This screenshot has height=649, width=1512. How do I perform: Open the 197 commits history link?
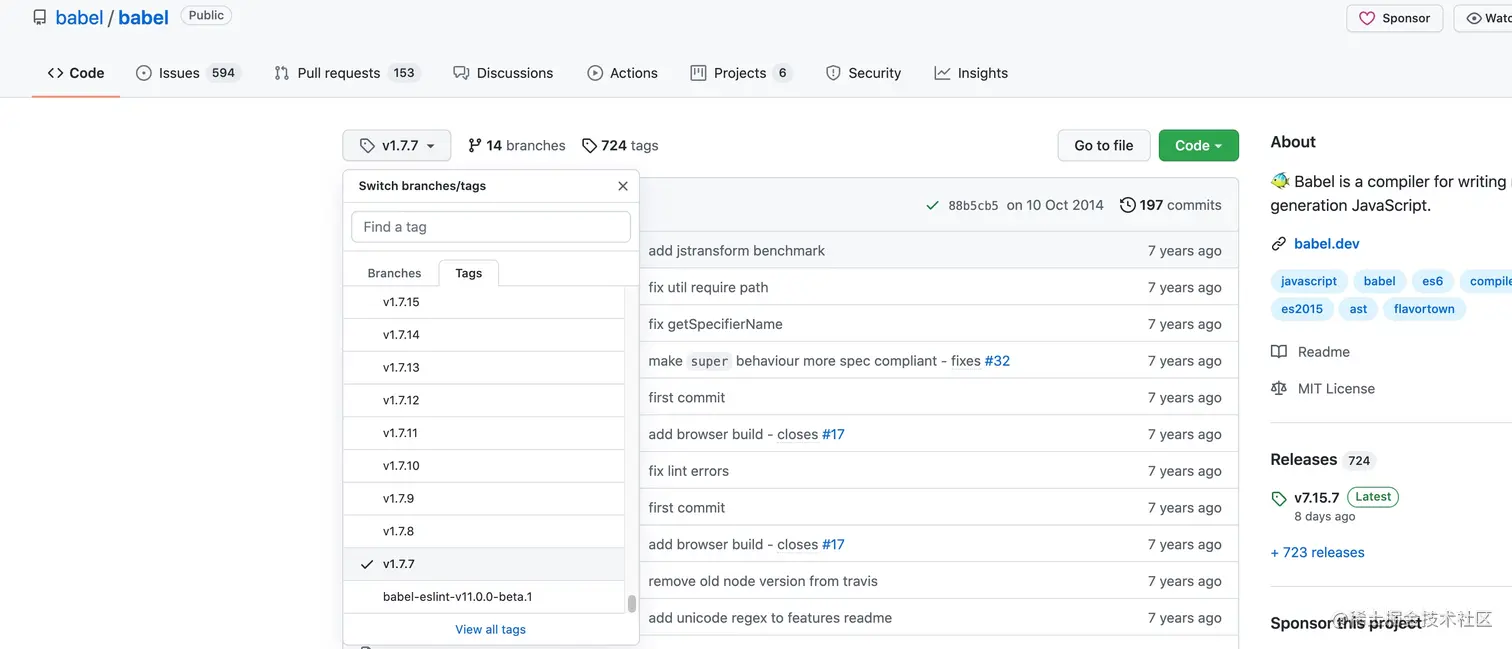click(x=1171, y=205)
